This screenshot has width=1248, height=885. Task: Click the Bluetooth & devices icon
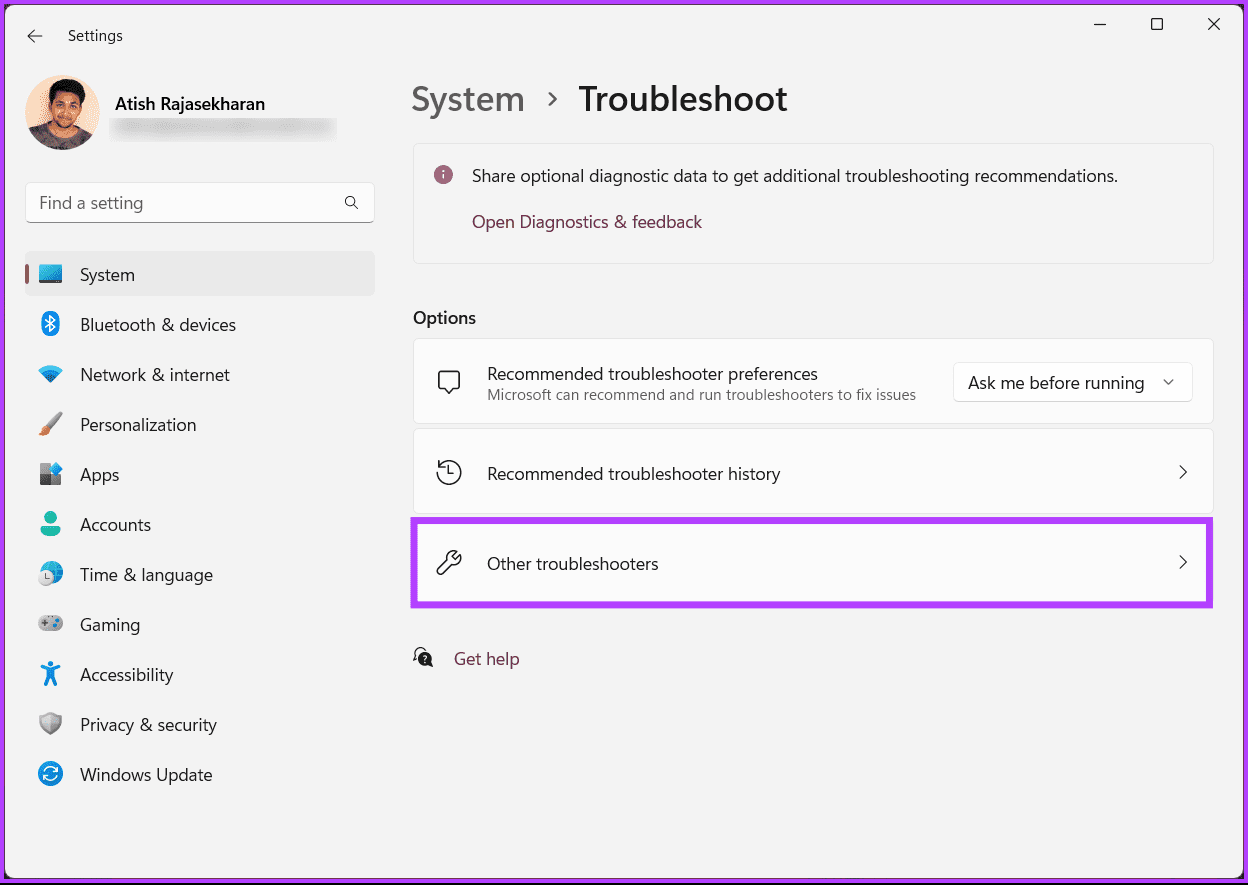click(51, 324)
